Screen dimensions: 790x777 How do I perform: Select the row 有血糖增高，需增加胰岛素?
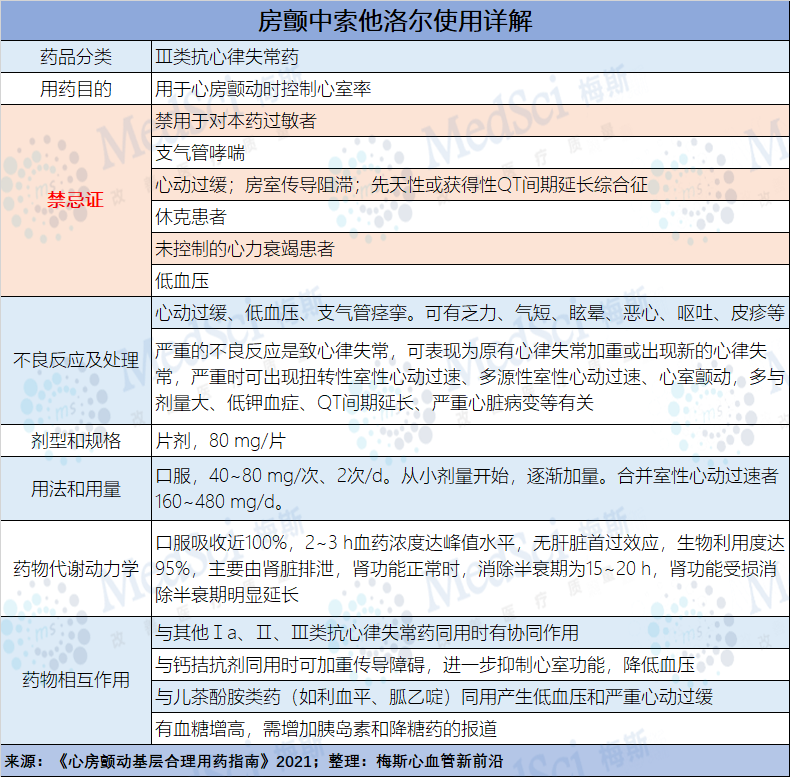point(471,729)
